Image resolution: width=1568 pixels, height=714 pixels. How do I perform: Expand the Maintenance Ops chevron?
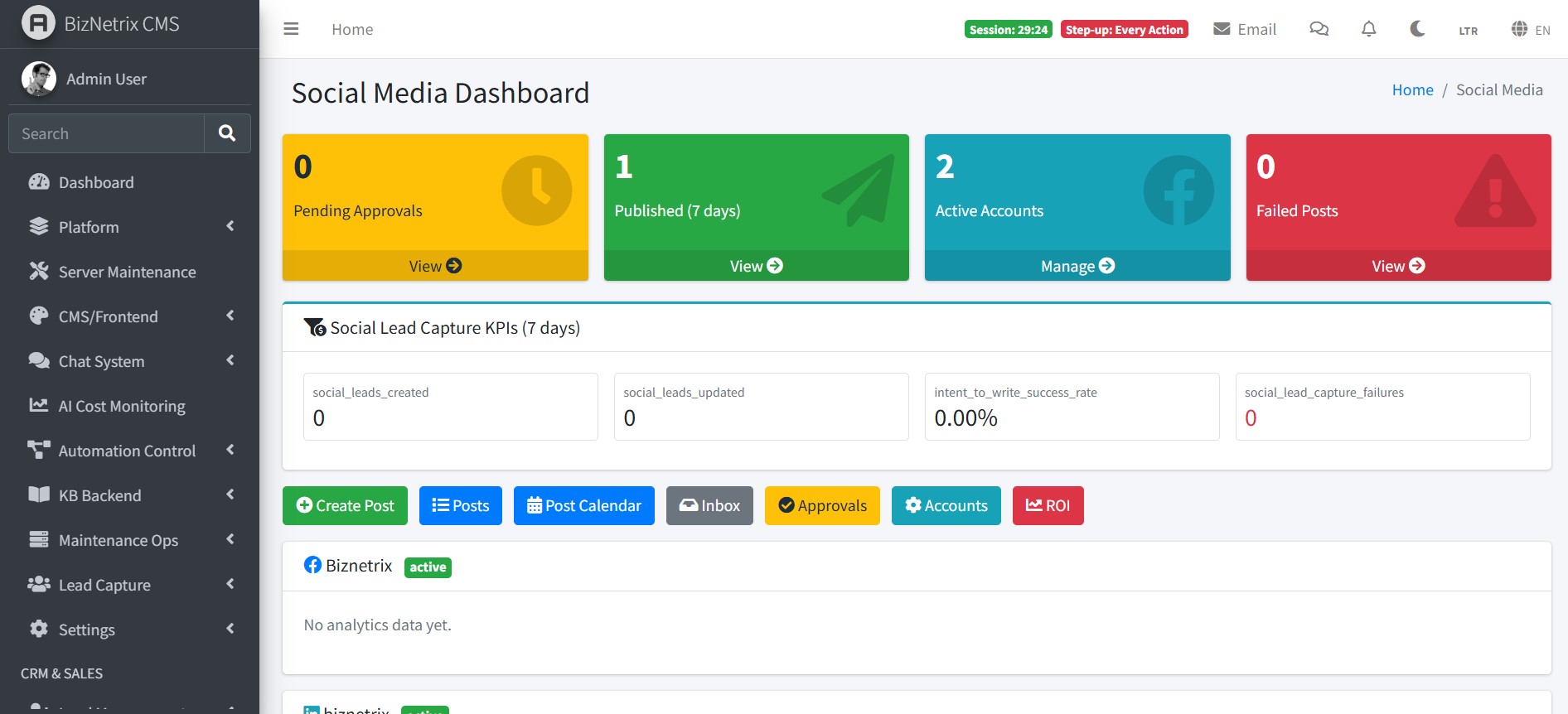[x=230, y=539]
